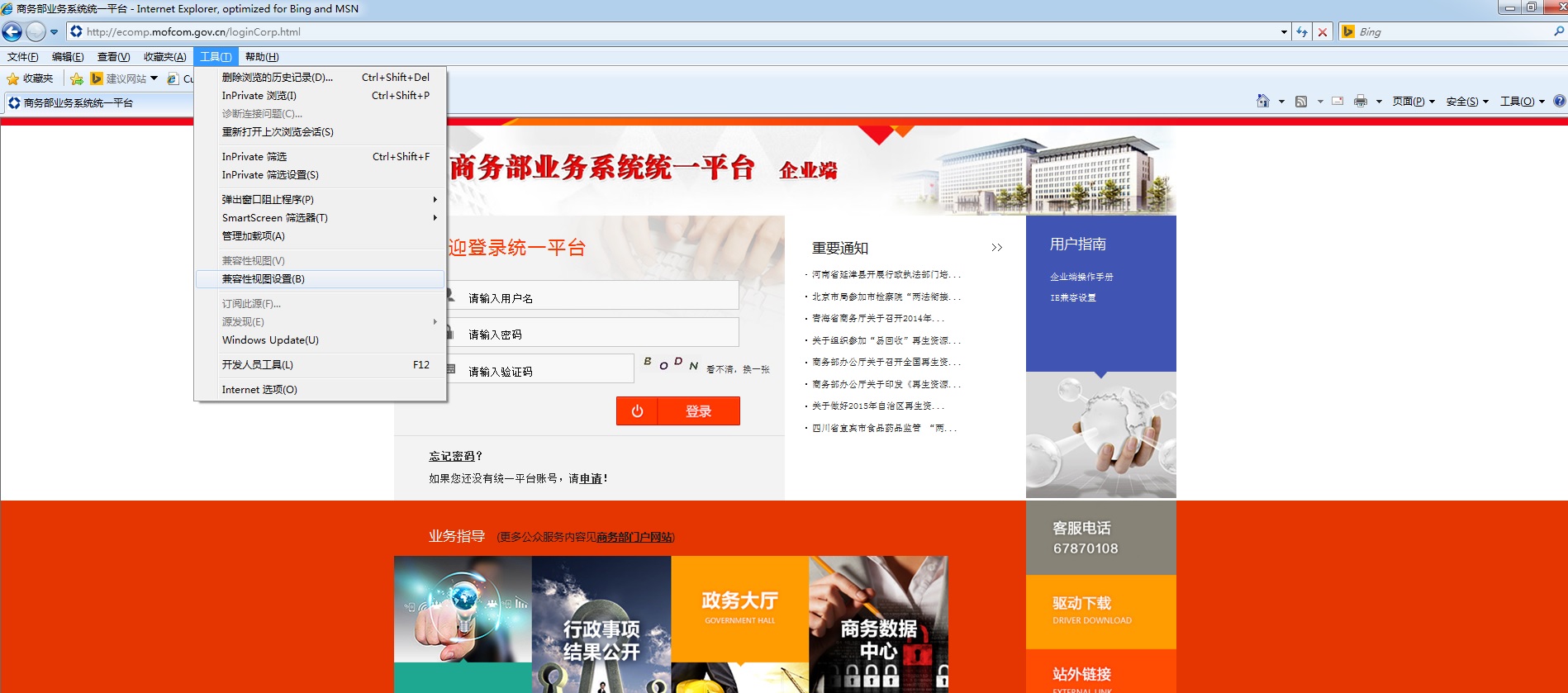
Task: Choose 重新打开上次浏览会话(S)
Action: point(321,132)
